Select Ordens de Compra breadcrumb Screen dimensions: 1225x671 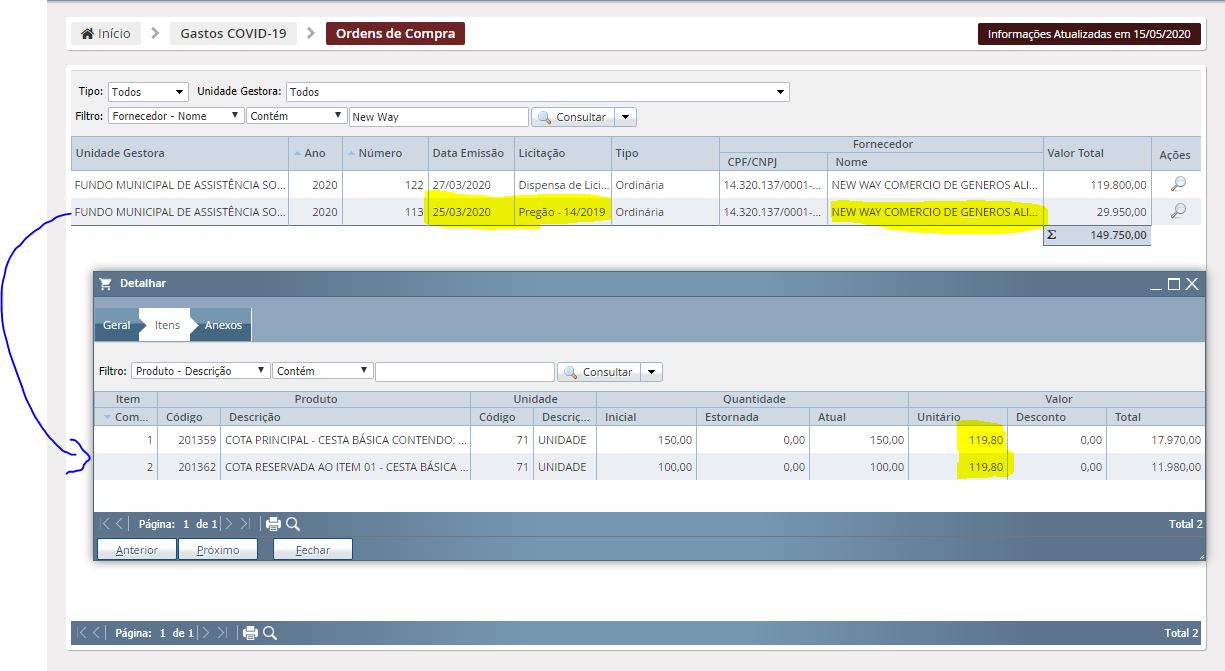(x=395, y=33)
